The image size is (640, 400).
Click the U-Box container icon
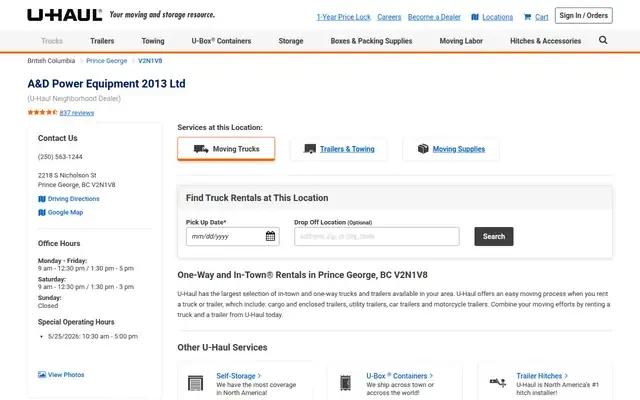point(345,383)
